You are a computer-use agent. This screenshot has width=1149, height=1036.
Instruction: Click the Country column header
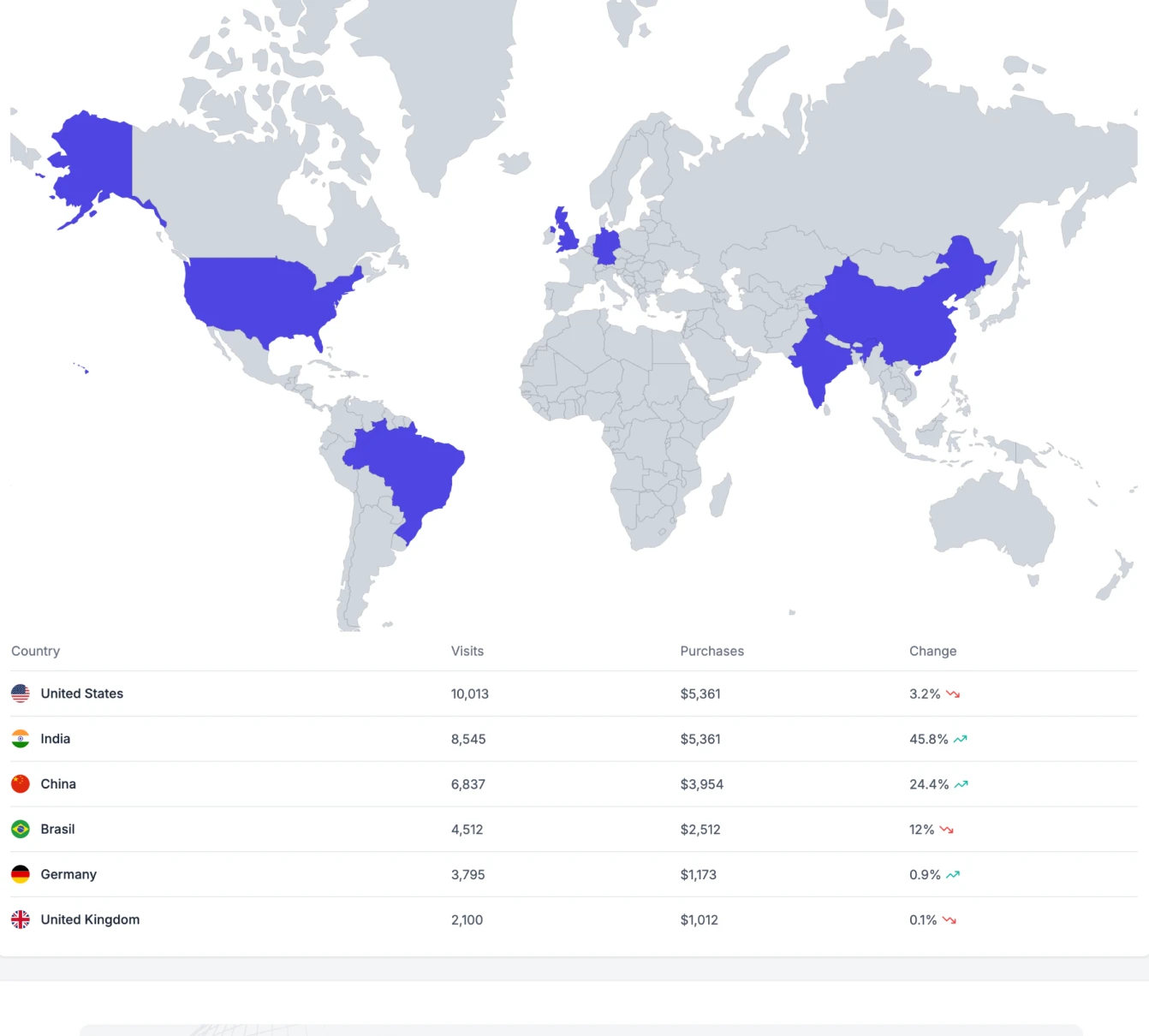pyautogui.click(x=36, y=652)
